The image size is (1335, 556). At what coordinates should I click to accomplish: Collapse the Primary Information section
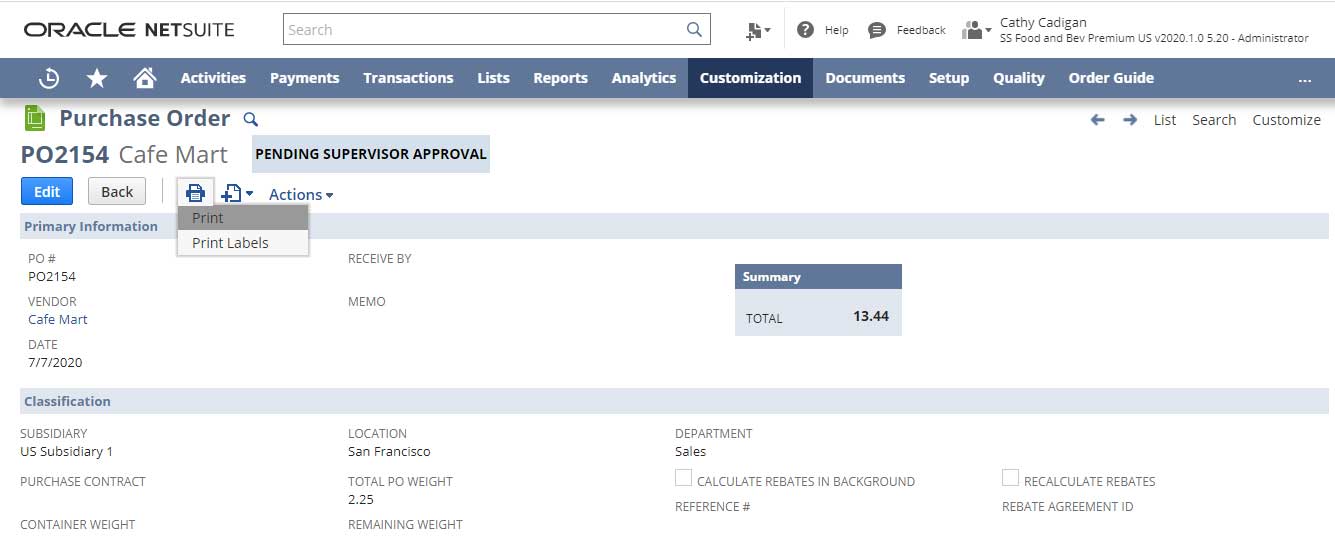[x=91, y=226]
